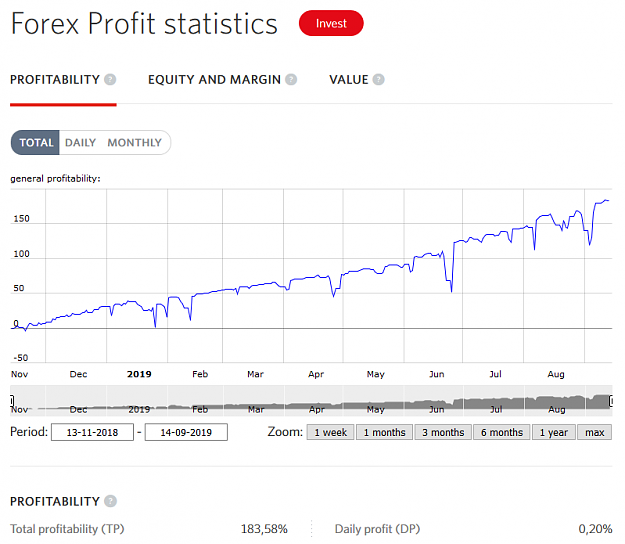Open the Profitability tab
This screenshot has width=625, height=544.
coord(55,80)
